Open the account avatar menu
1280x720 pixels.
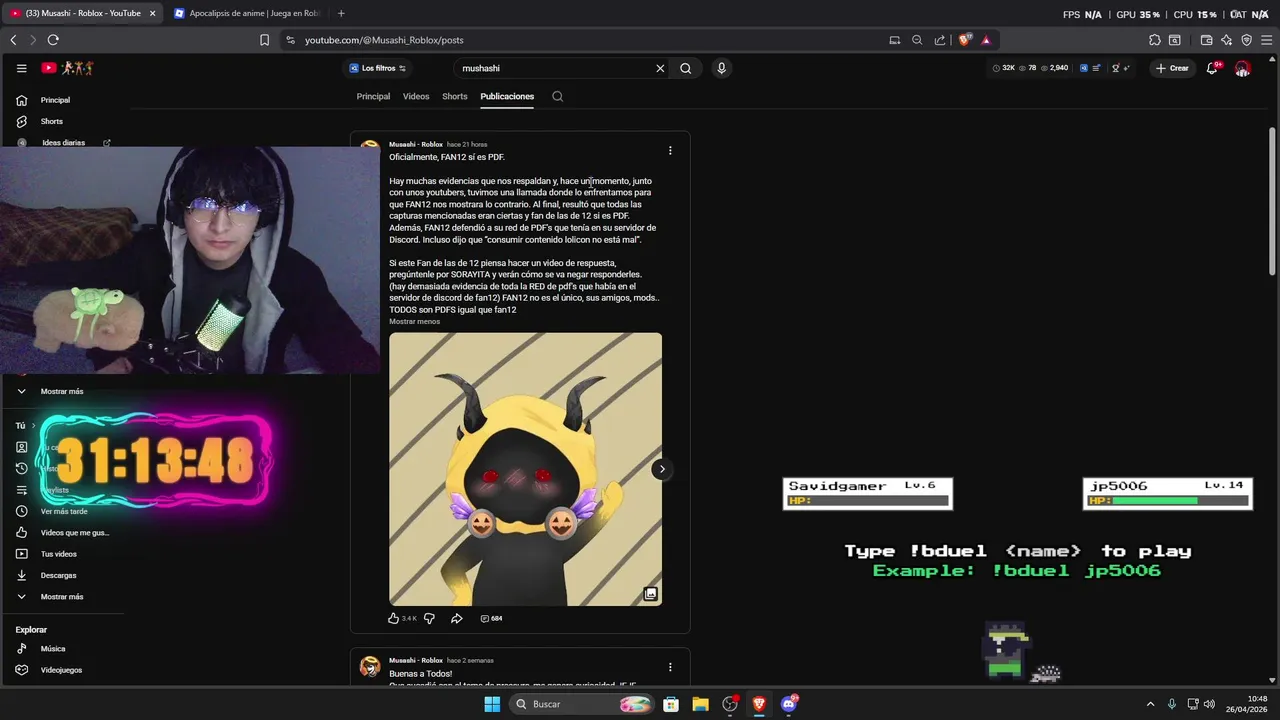[x=1242, y=68]
